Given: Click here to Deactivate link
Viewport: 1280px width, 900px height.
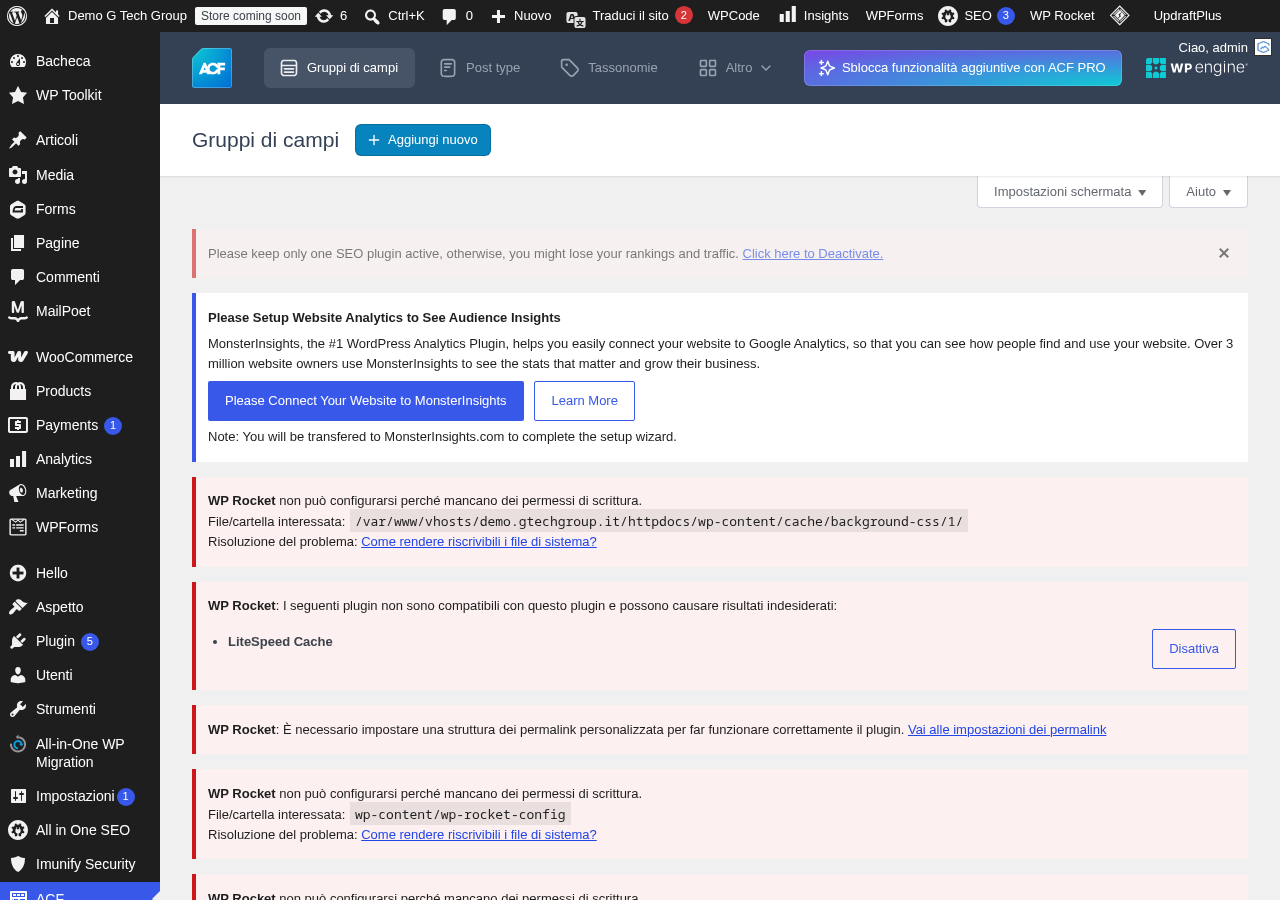Looking at the screenshot, I should click(813, 254).
